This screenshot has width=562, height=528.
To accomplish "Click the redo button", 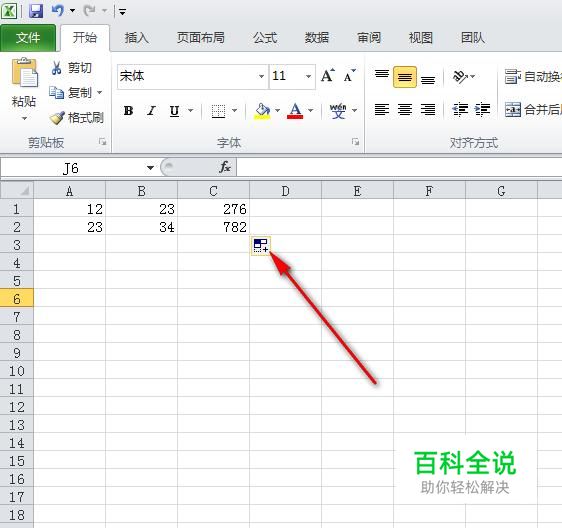I will tap(89, 11).
